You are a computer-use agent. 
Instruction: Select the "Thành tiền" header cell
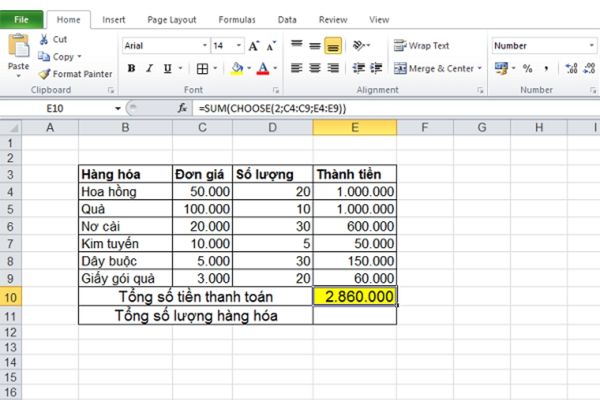tap(355, 174)
